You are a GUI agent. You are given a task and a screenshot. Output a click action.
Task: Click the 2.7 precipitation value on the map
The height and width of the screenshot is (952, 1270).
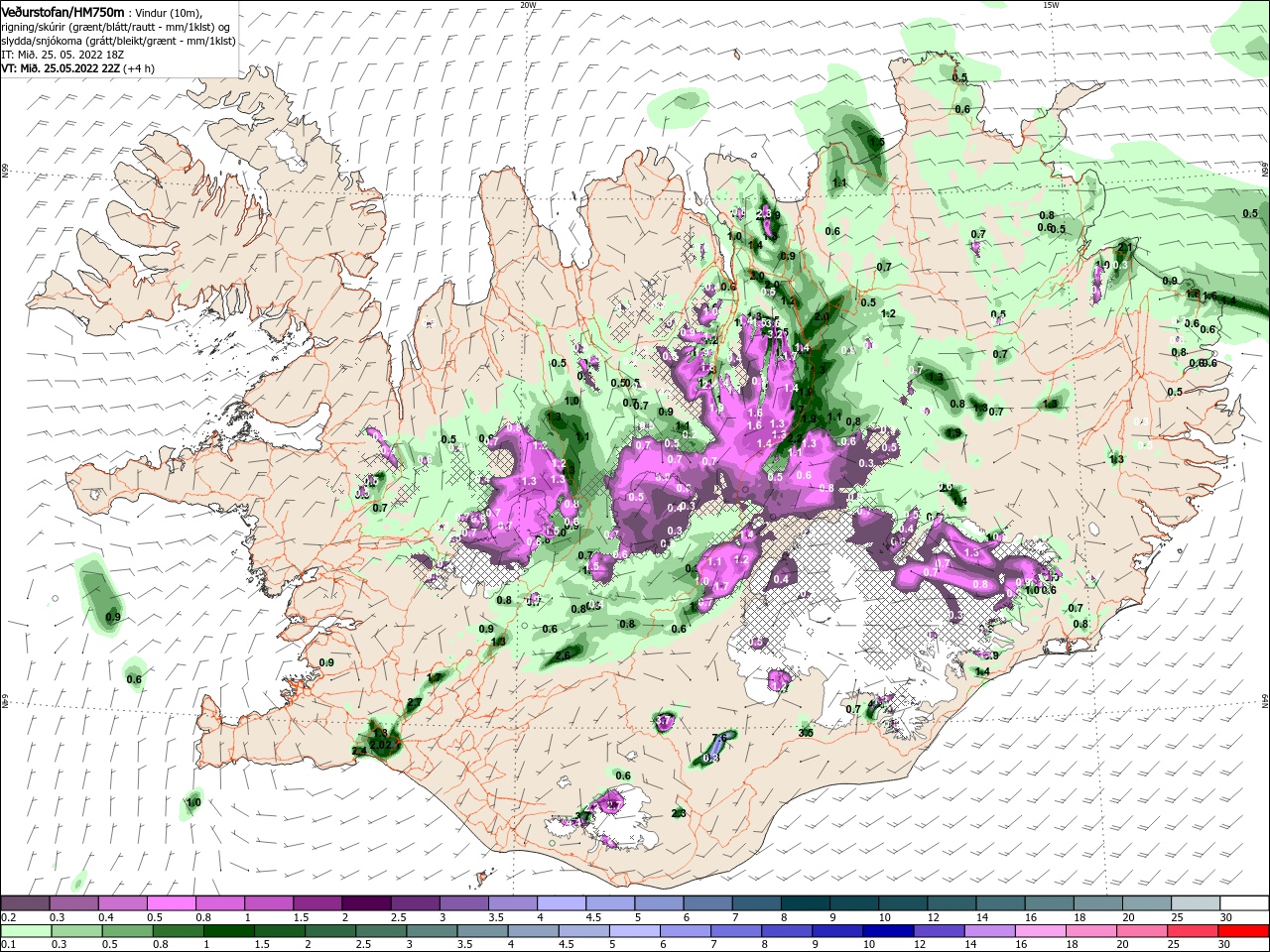tap(415, 702)
